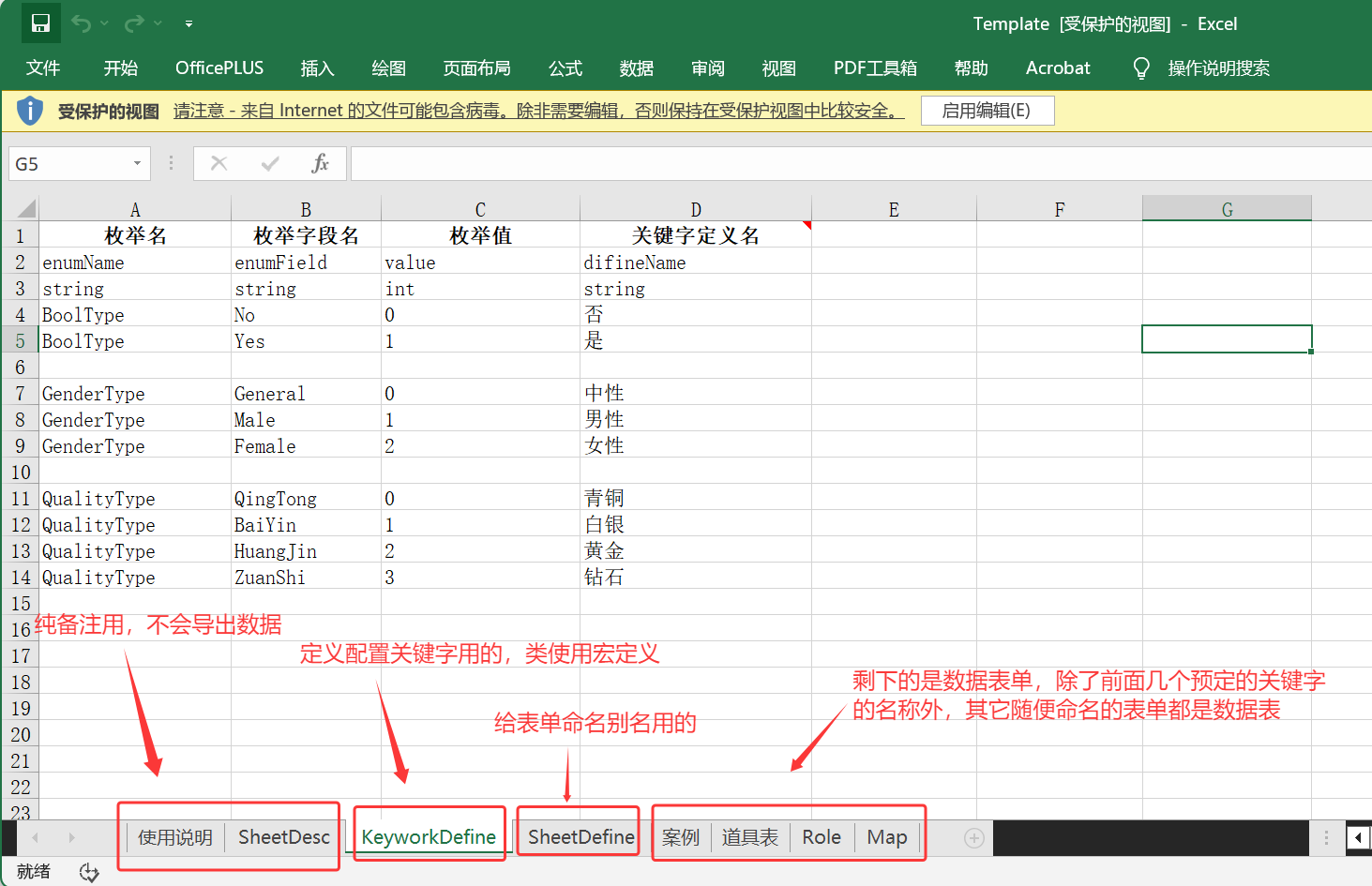Open the Undo history dropdown arrow
This screenshot has height=886, width=1372.
(104, 23)
